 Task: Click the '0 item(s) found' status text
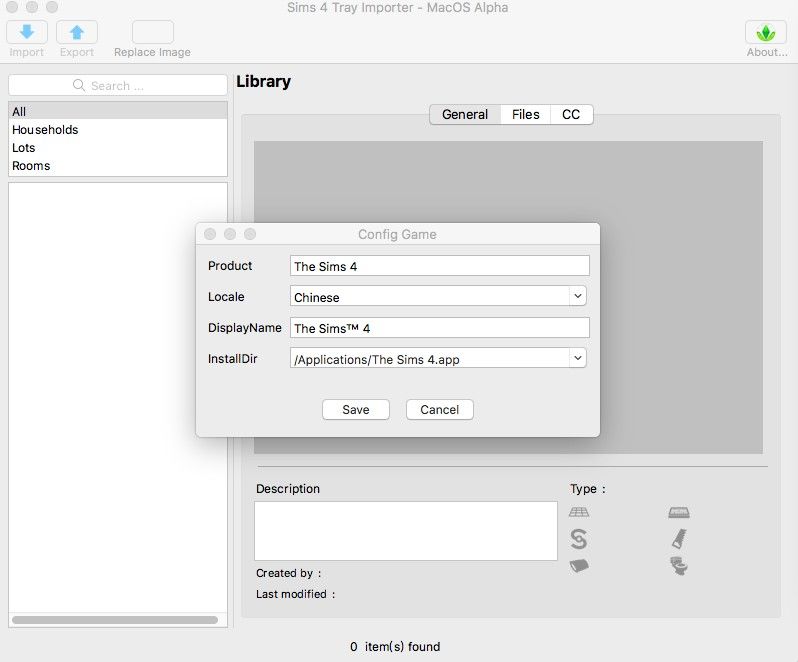pyautogui.click(x=395, y=647)
